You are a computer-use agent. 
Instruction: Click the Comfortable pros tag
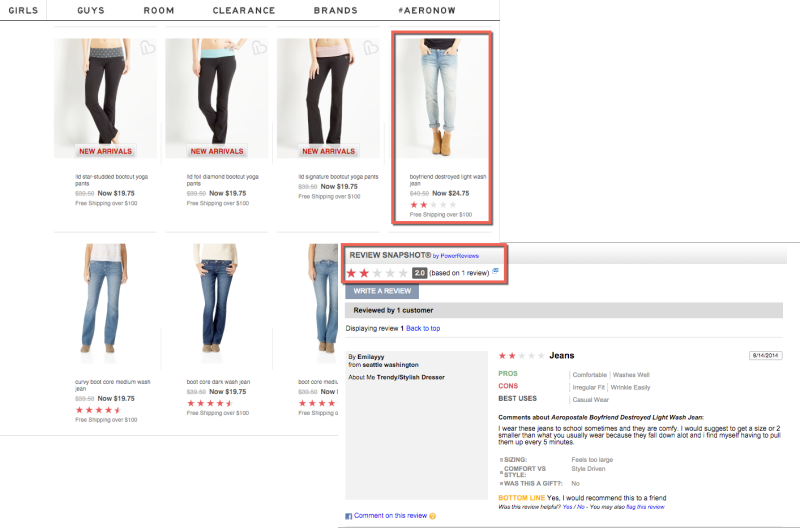pyautogui.click(x=590, y=375)
